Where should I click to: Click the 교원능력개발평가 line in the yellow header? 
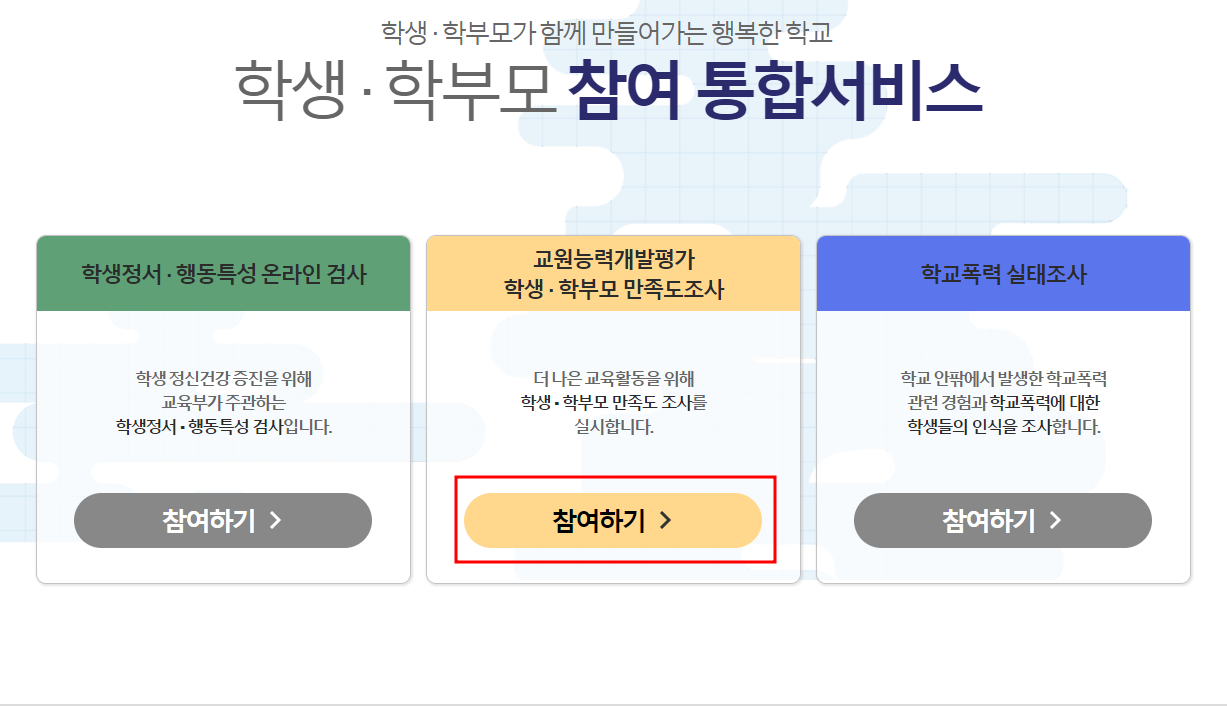[x=613, y=260]
